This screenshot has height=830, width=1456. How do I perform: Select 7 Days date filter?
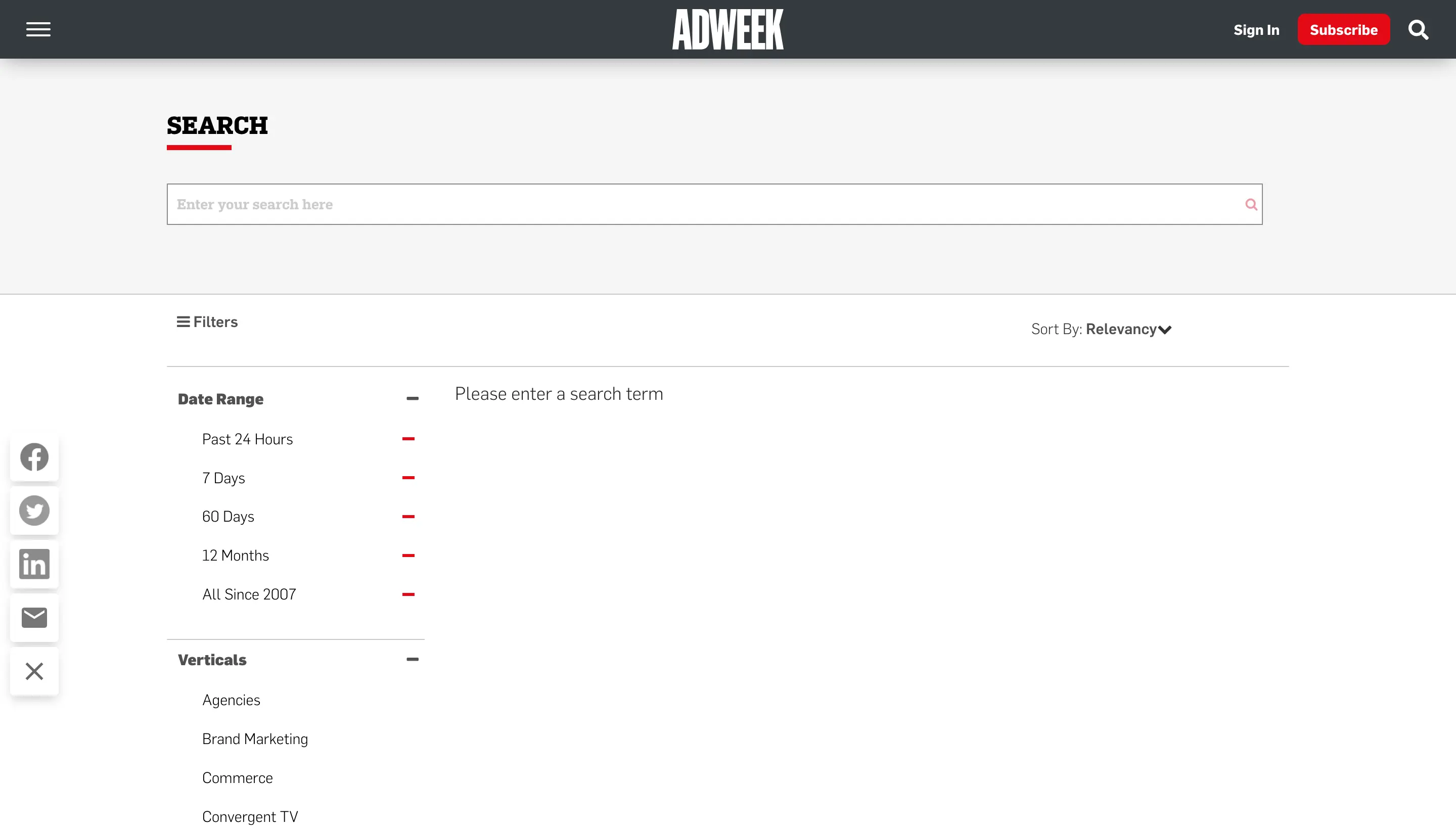pos(223,478)
